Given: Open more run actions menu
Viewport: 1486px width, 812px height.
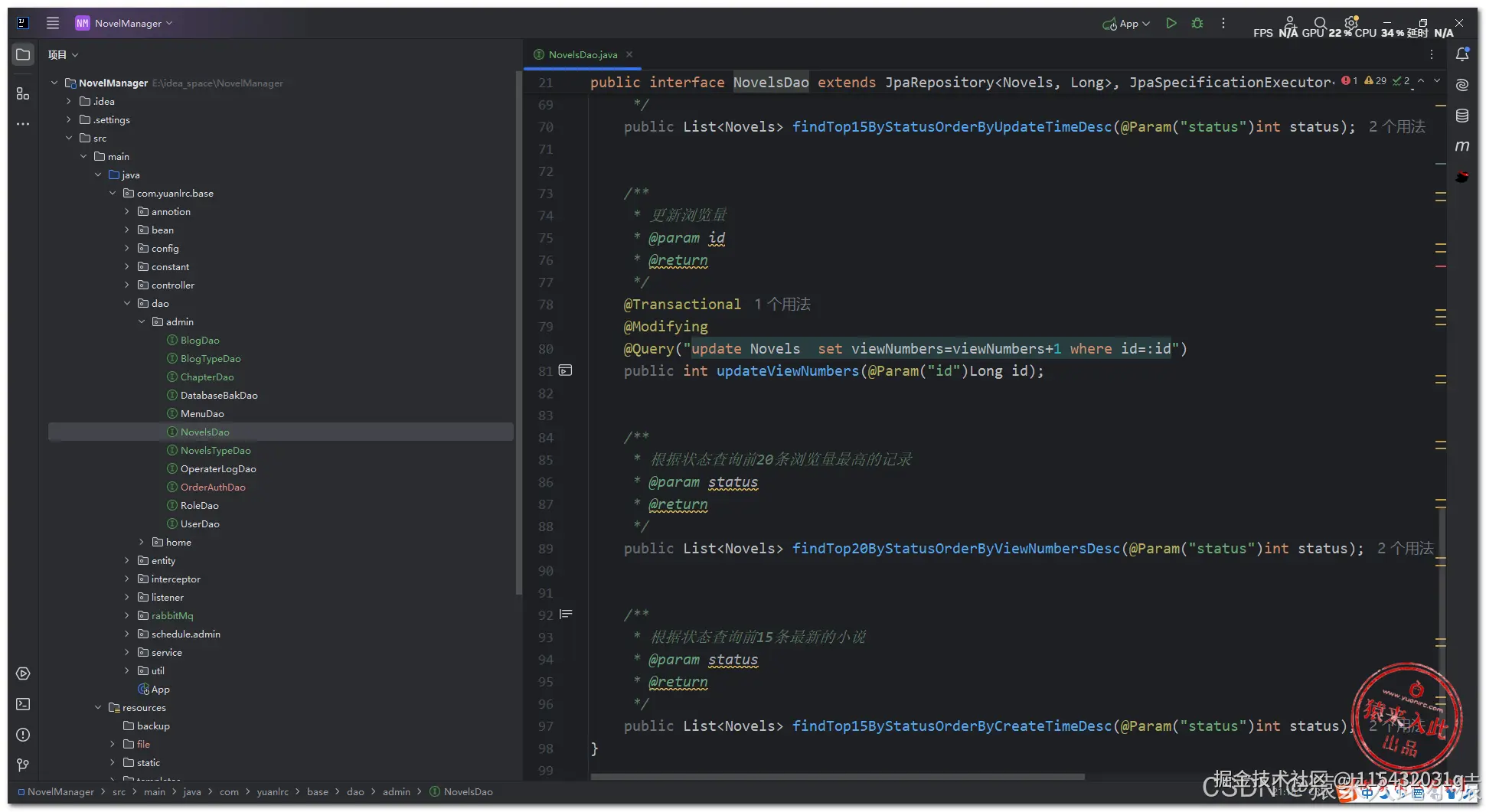Looking at the screenshot, I should [1223, 23].
